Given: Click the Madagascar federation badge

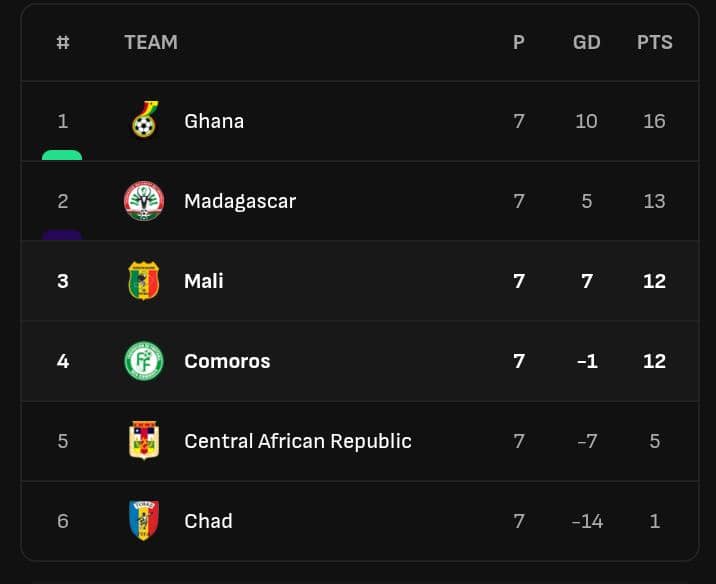Looking at the screenshot, I should 144,201.
